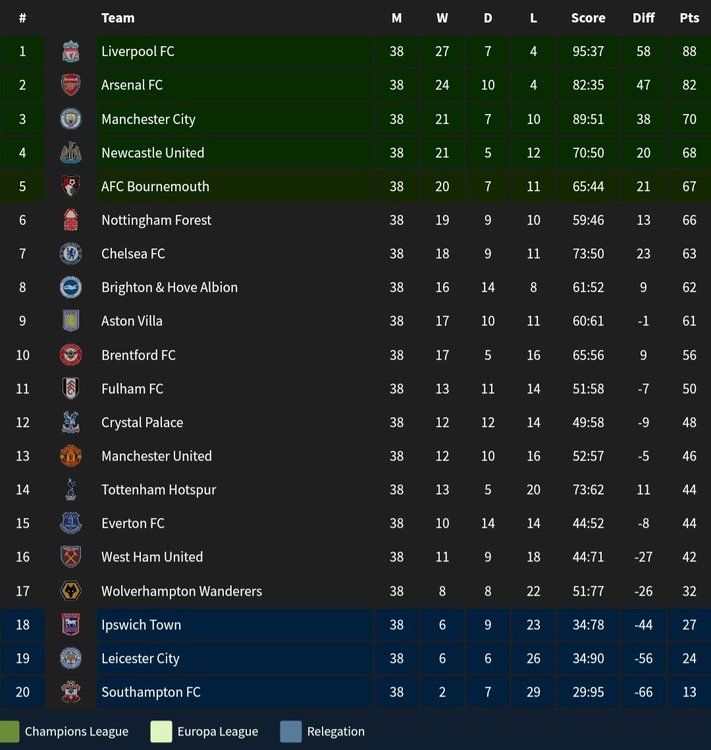Click the Liverpool FC crest icon
This screenshot has width=711, height=750.
pos(70,51)
